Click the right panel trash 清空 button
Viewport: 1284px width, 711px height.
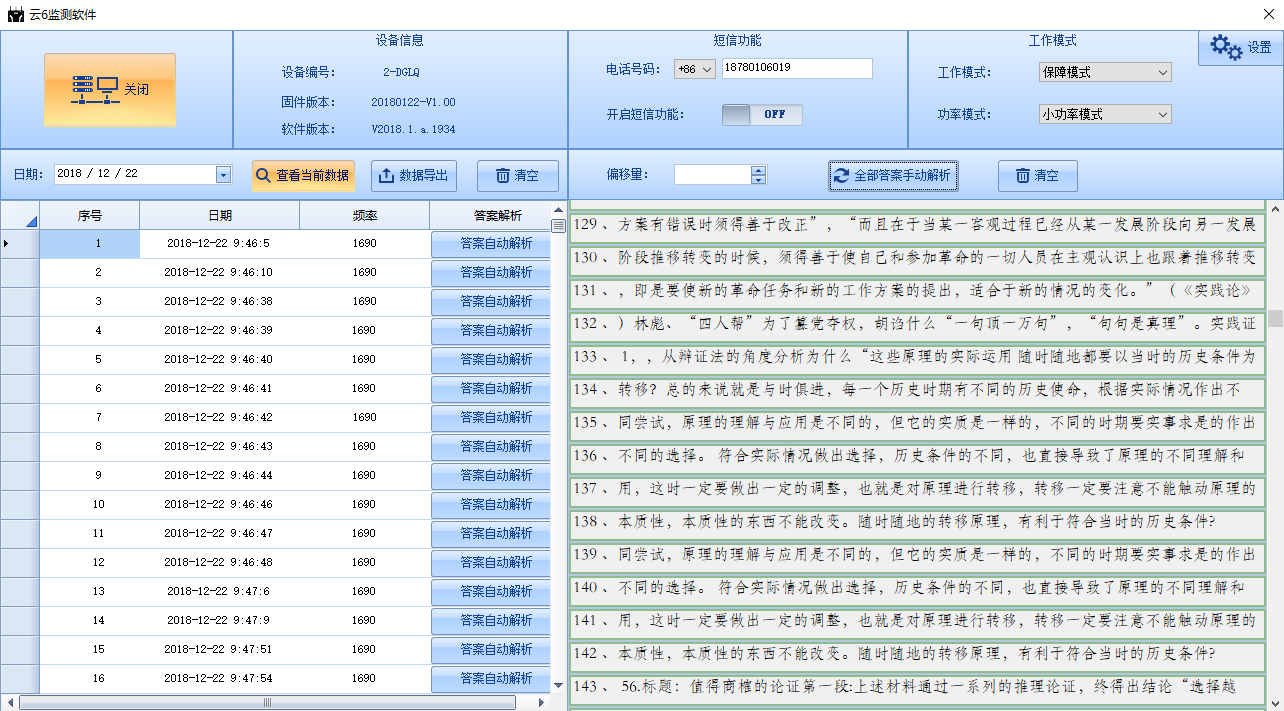pos(1037,175)
